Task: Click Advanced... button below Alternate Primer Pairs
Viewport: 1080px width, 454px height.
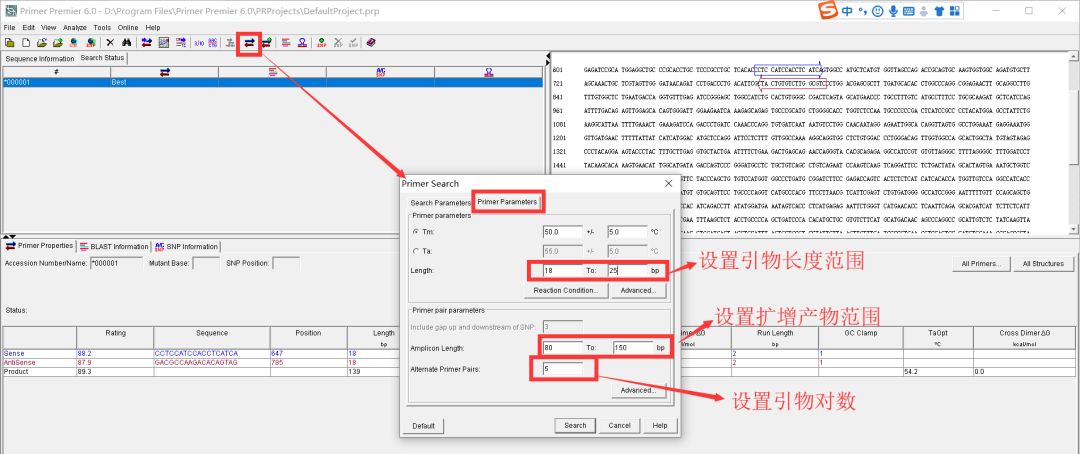Action: tap(637, 391)
